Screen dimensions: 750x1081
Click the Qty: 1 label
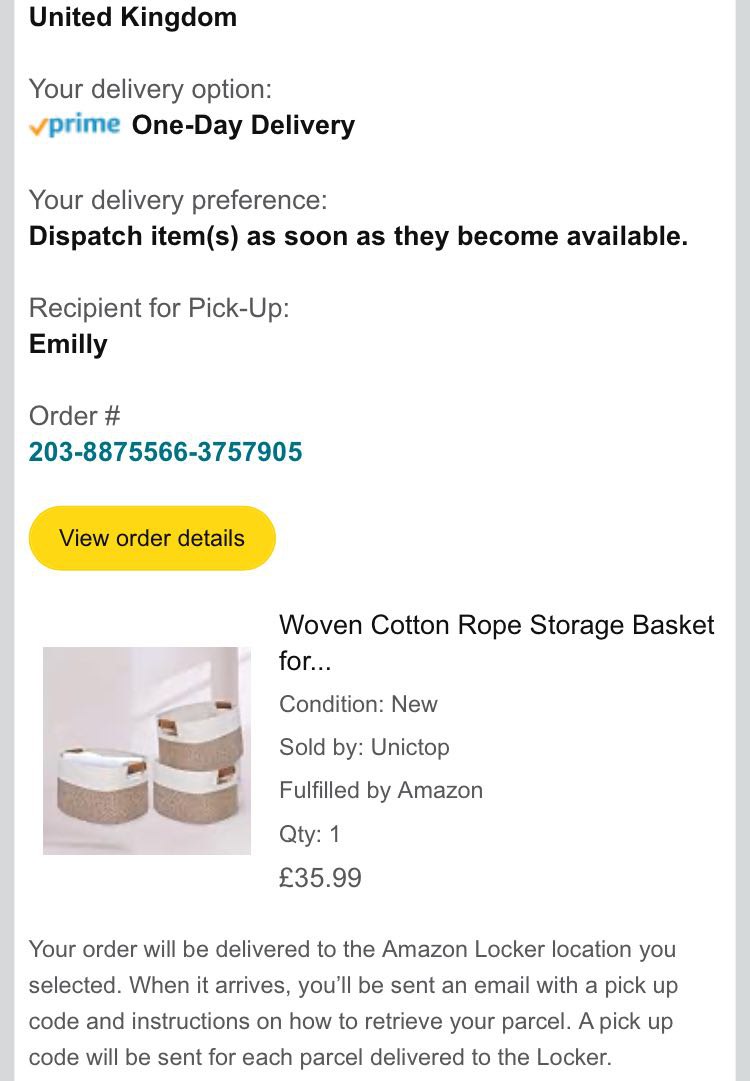click(x=309, y=833)
